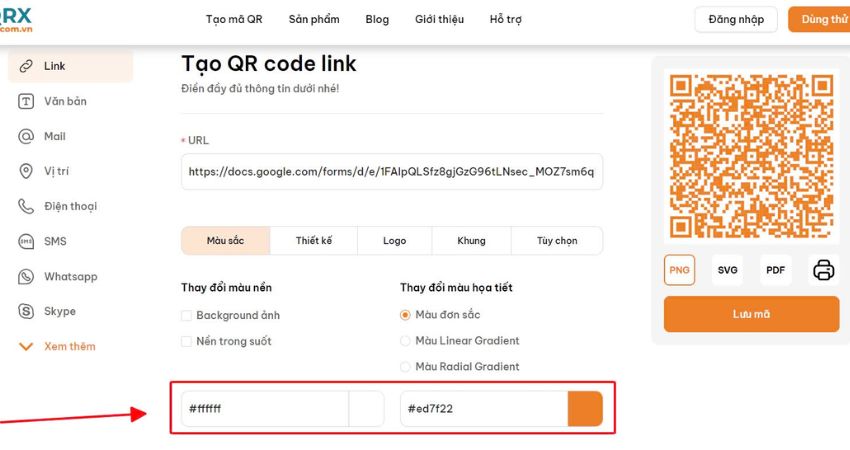
Task: Click the Link chain icon in sidebar
Action: (x=25, y=66)
